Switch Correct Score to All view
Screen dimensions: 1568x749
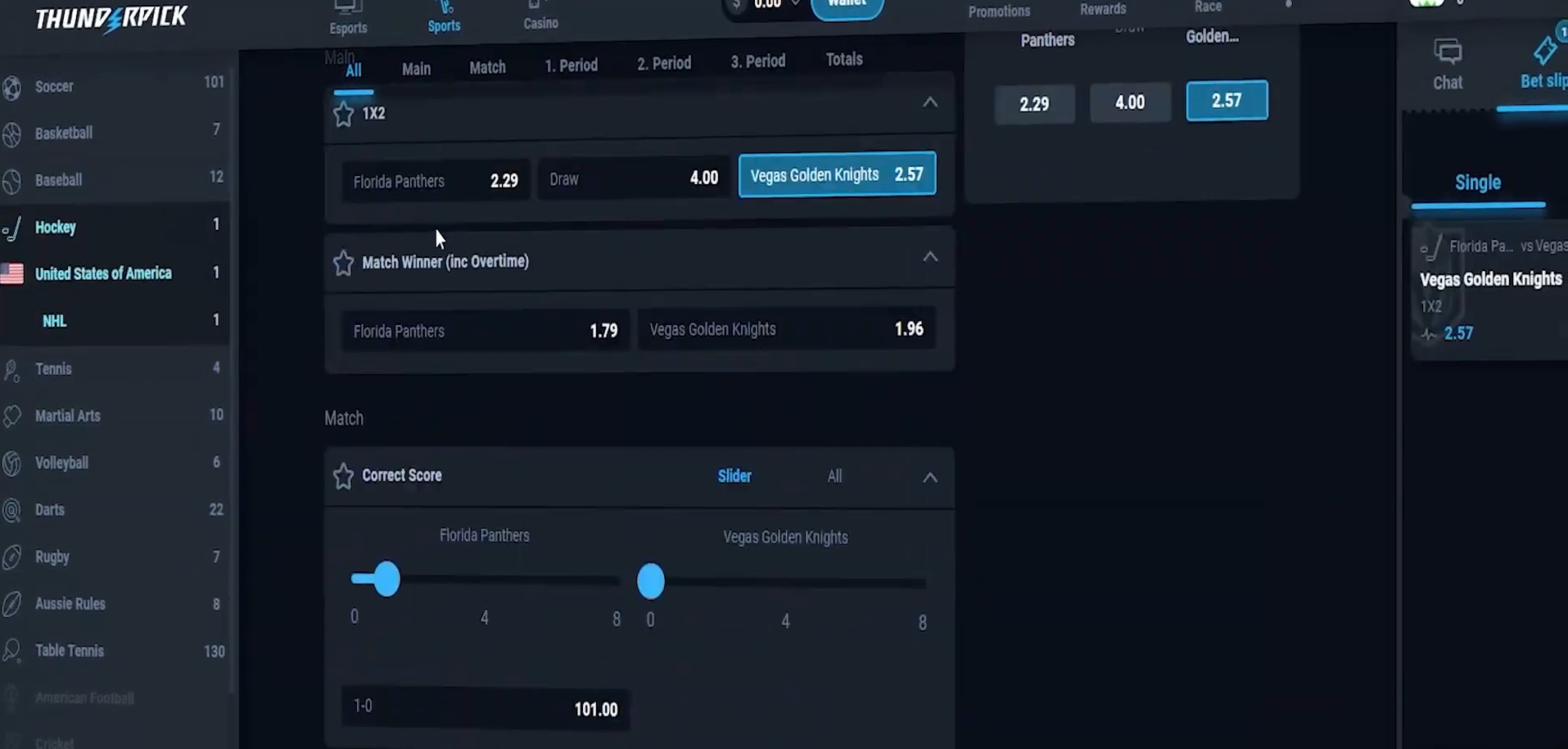coord(834,476)
